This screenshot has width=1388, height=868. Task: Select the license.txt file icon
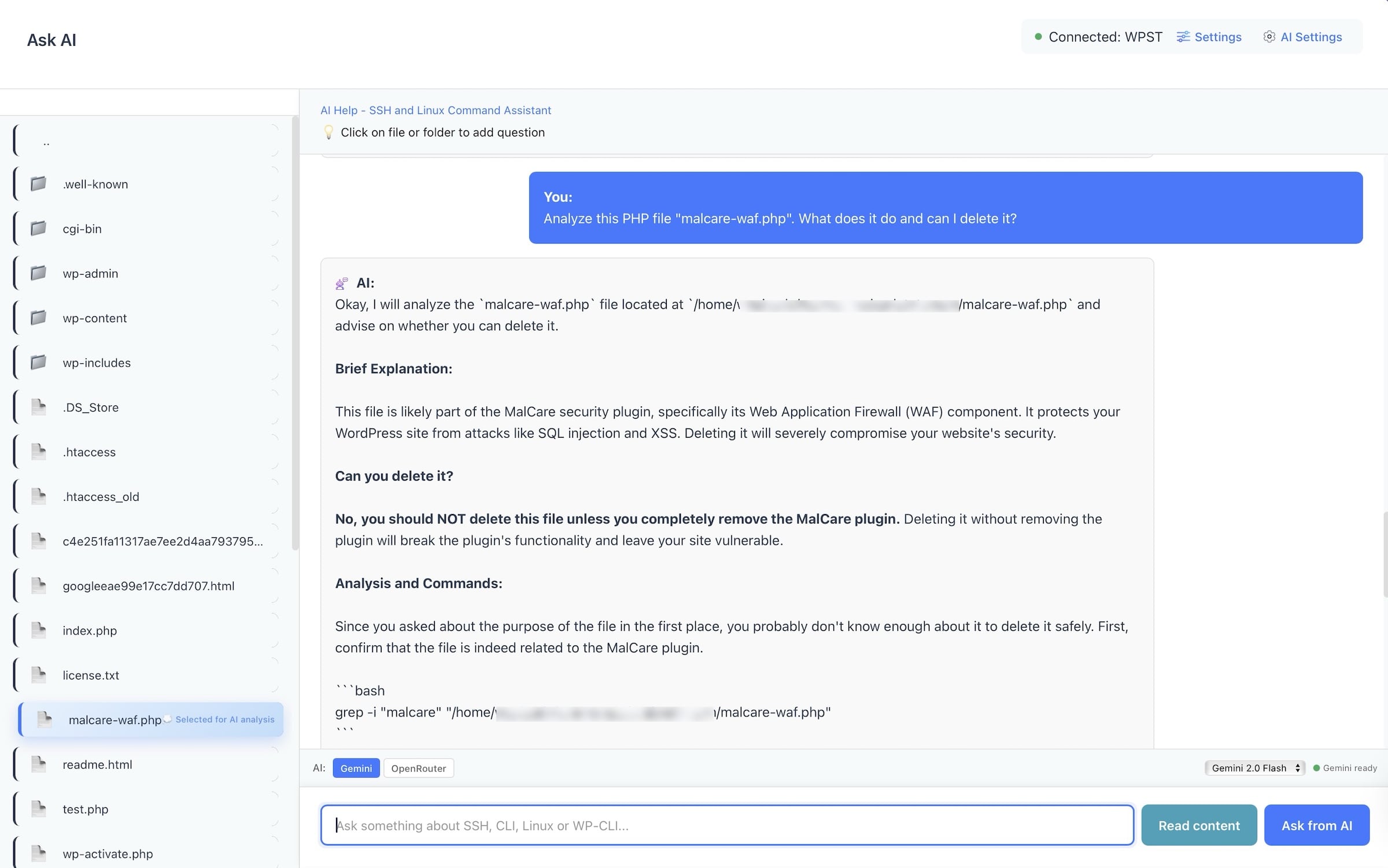pyautogui.click(x=38, y=675)
